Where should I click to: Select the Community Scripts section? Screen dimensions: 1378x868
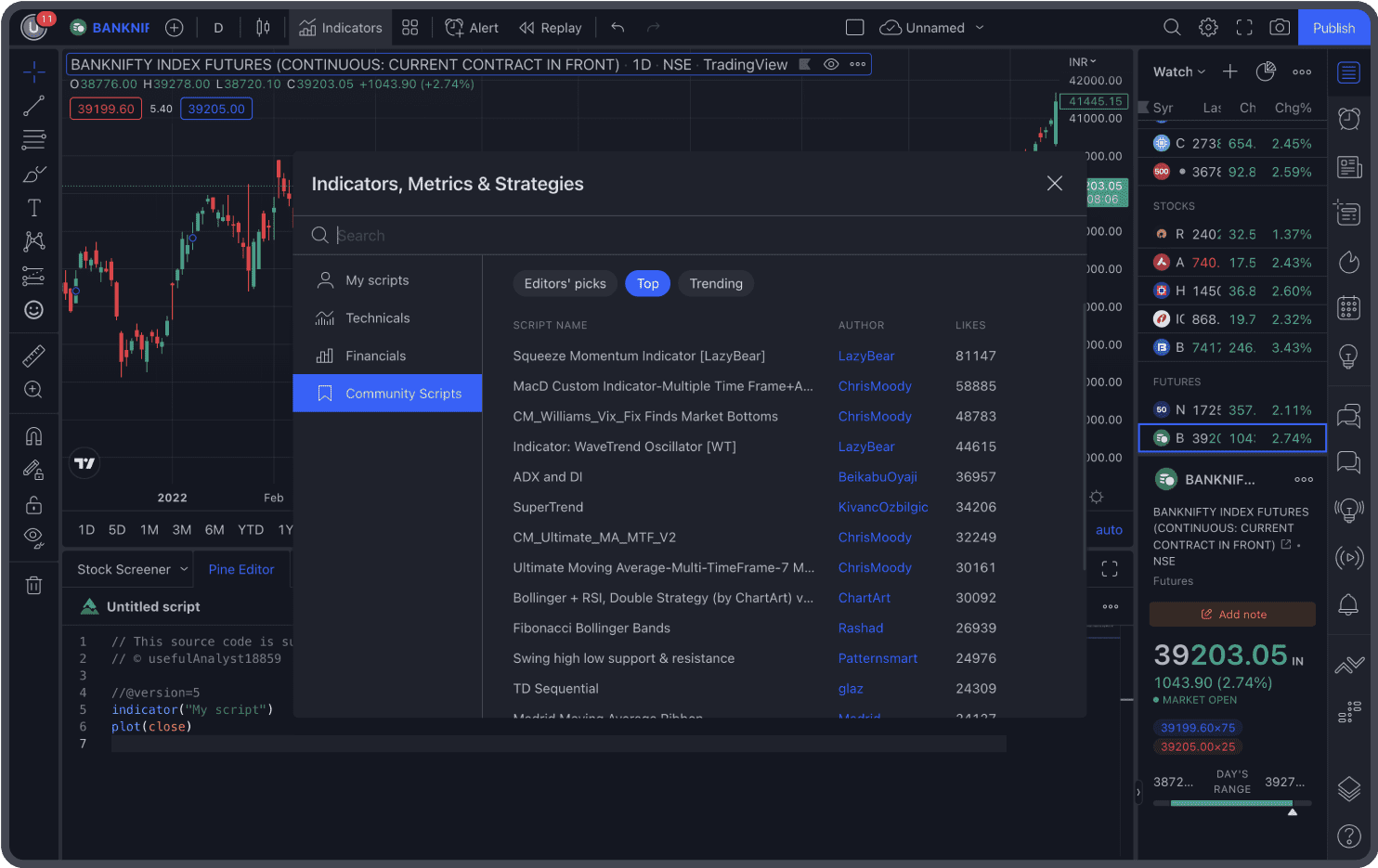tap(387, 394)
